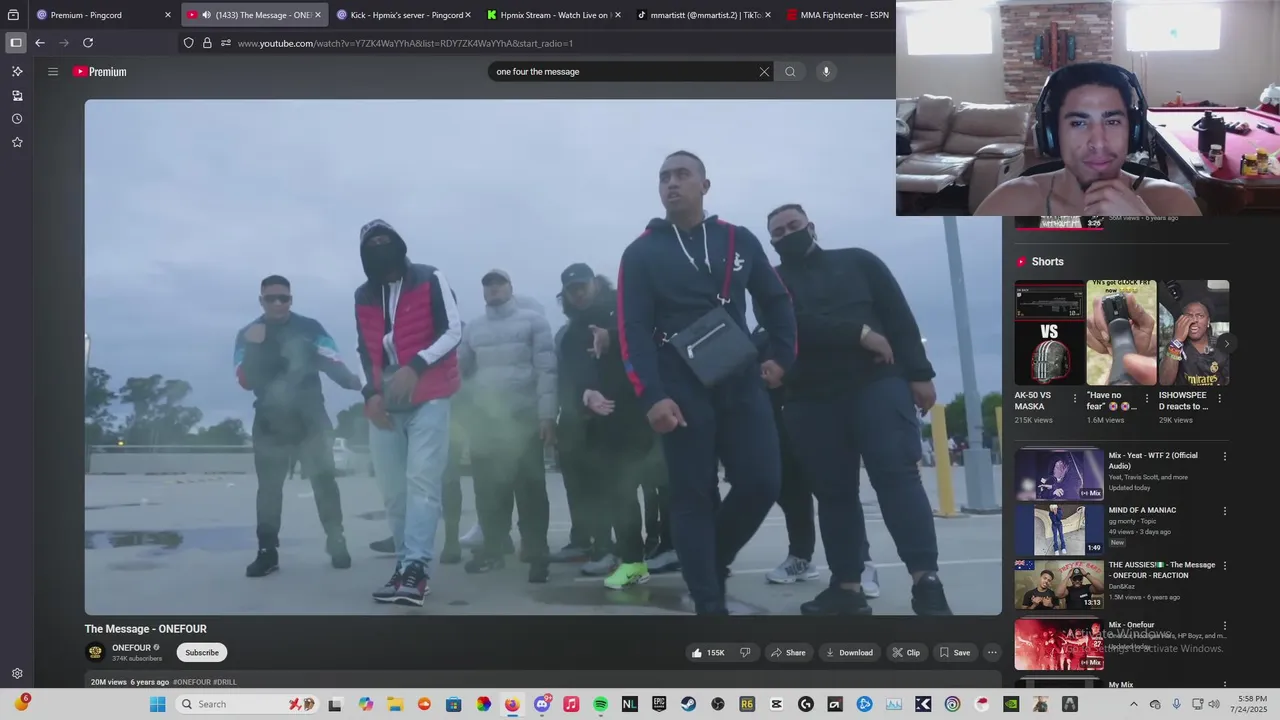The width and height of the screenshot is (1280, 720).
Task: Open THE AUSSIES reaction video thumbnail
Action: point(1059,584)
